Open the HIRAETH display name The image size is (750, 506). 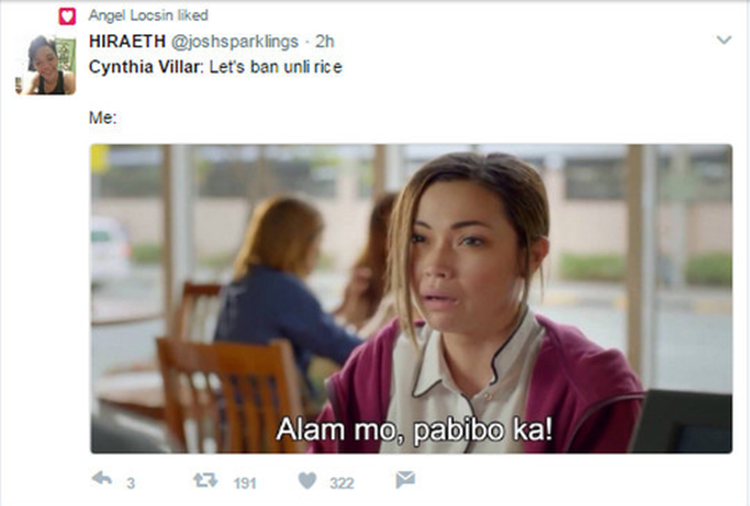click(127, 41)
